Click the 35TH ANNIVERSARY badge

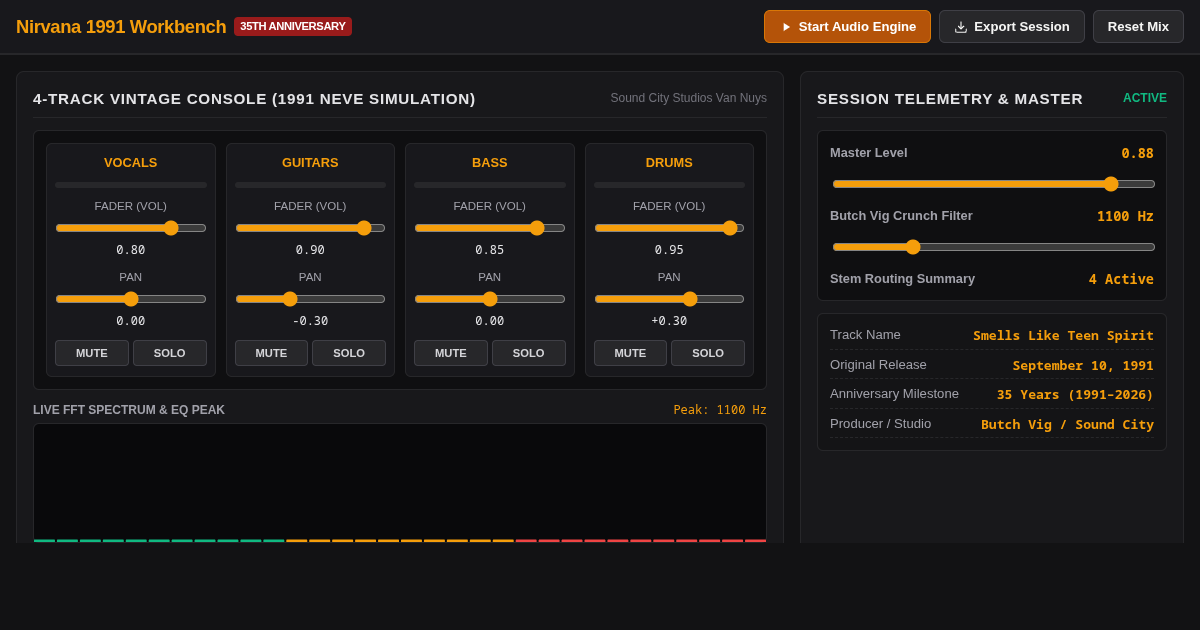(293, 27)
